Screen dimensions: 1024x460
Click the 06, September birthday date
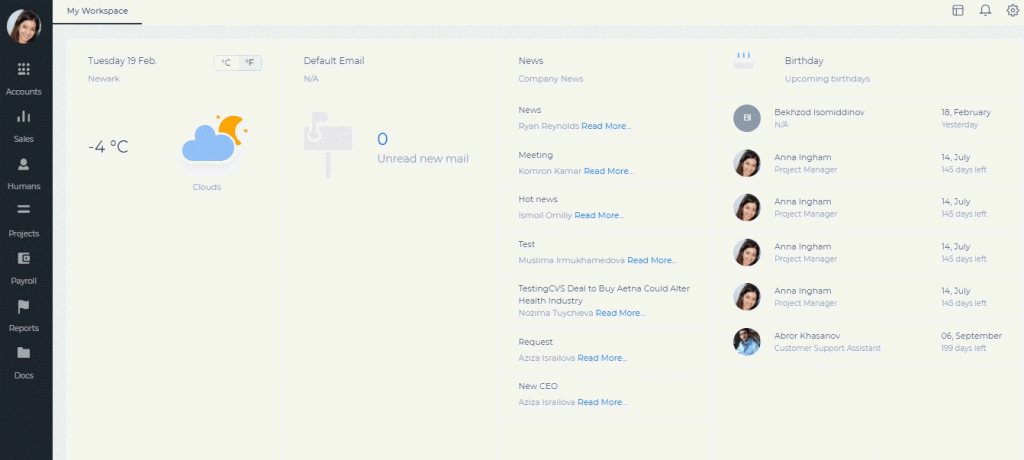(972, 336)
